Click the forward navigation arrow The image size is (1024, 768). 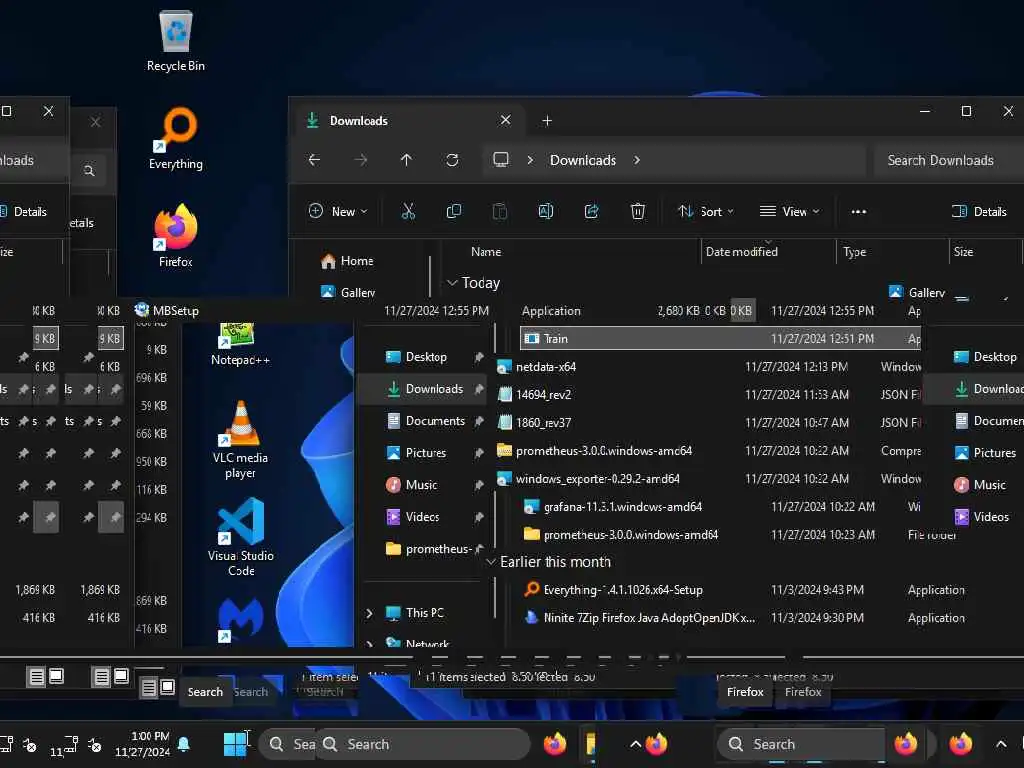(x=360, y=160)
